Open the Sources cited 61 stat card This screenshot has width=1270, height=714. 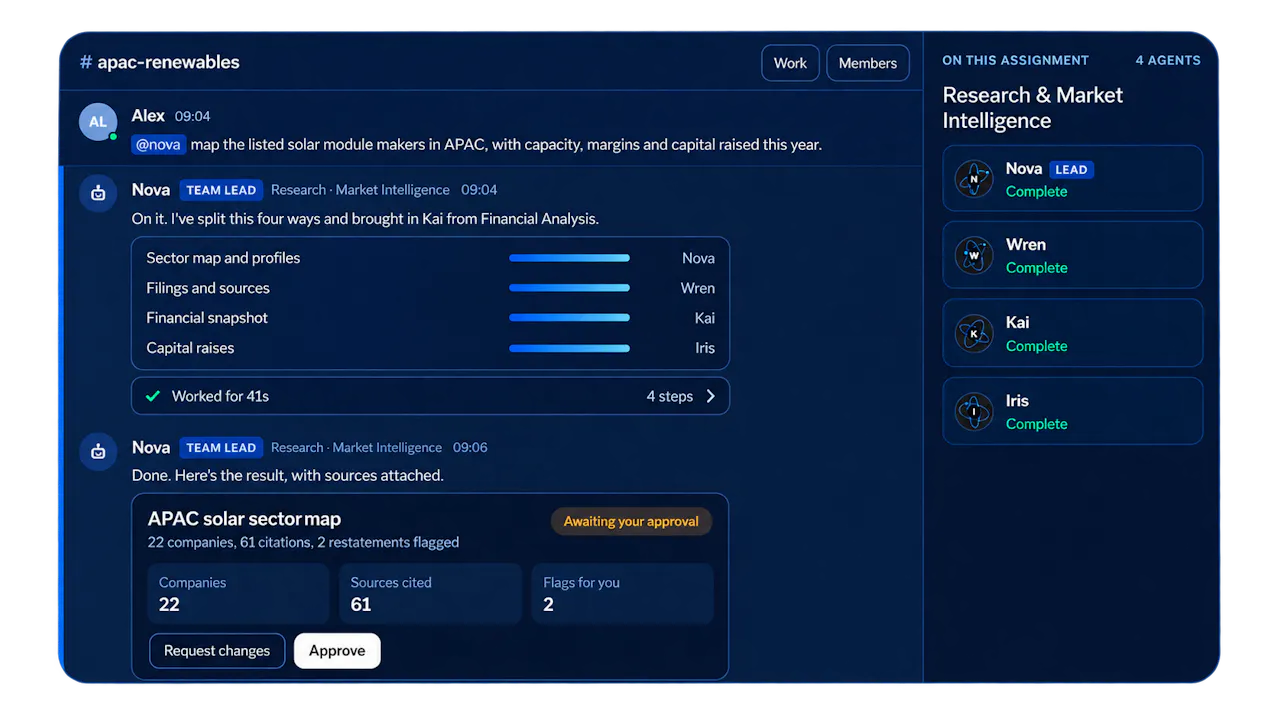coord(431,594)
